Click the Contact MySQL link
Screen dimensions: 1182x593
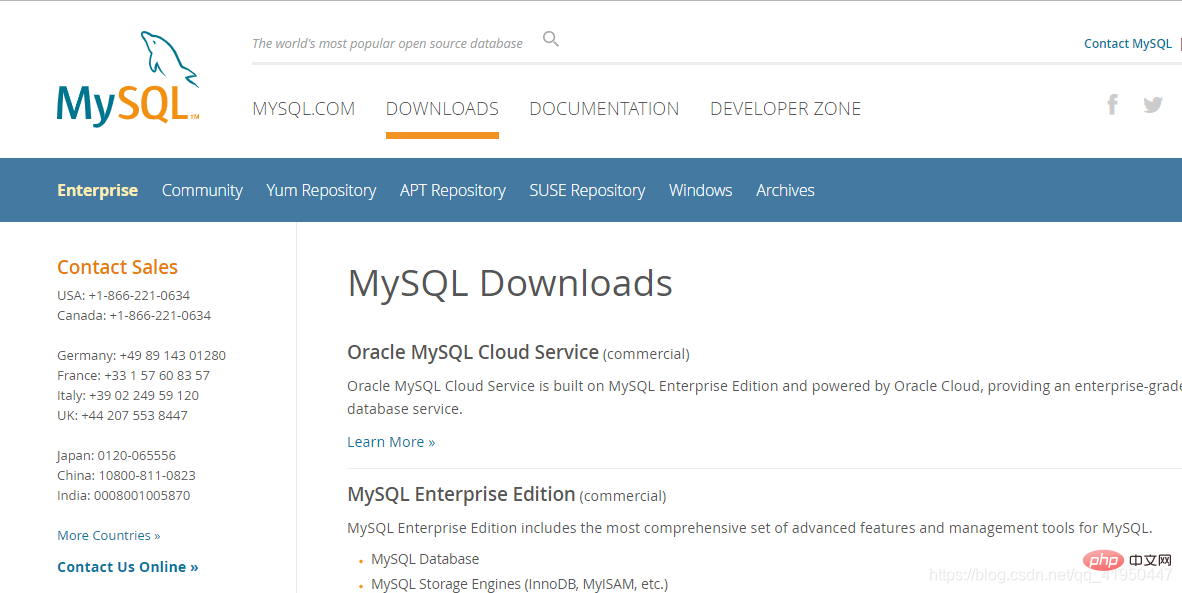[1128, 44]
